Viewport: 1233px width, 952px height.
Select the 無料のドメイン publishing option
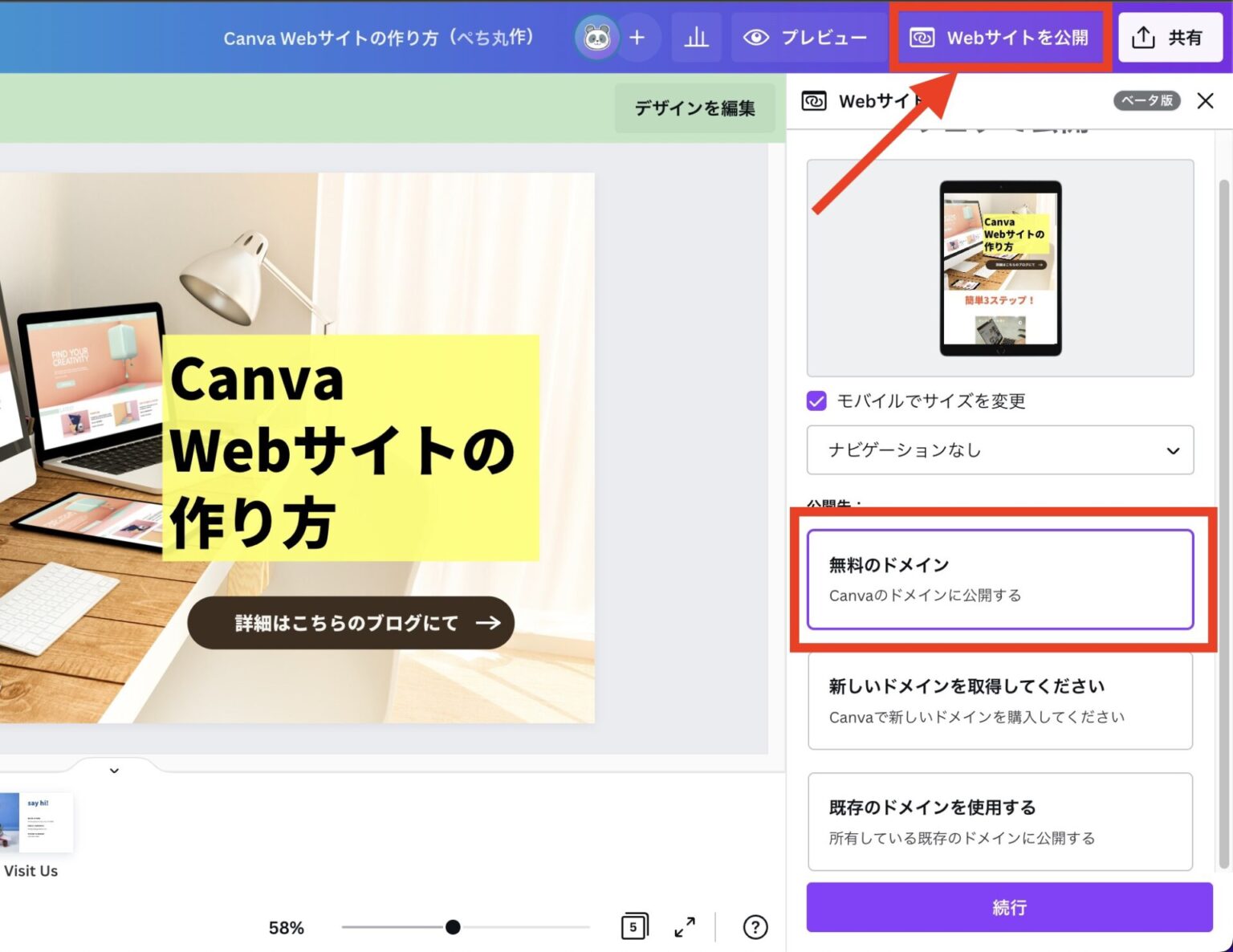(x=1000, y=579)
